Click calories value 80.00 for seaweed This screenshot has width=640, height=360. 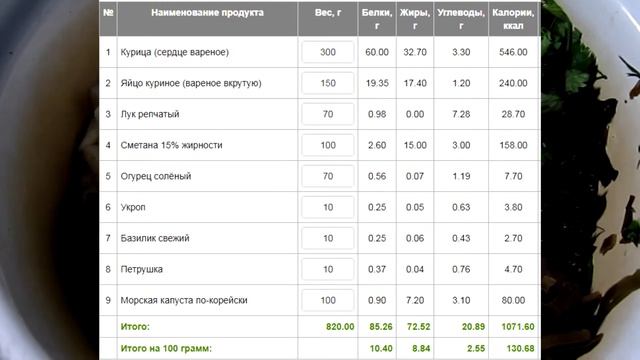[513, 300]
